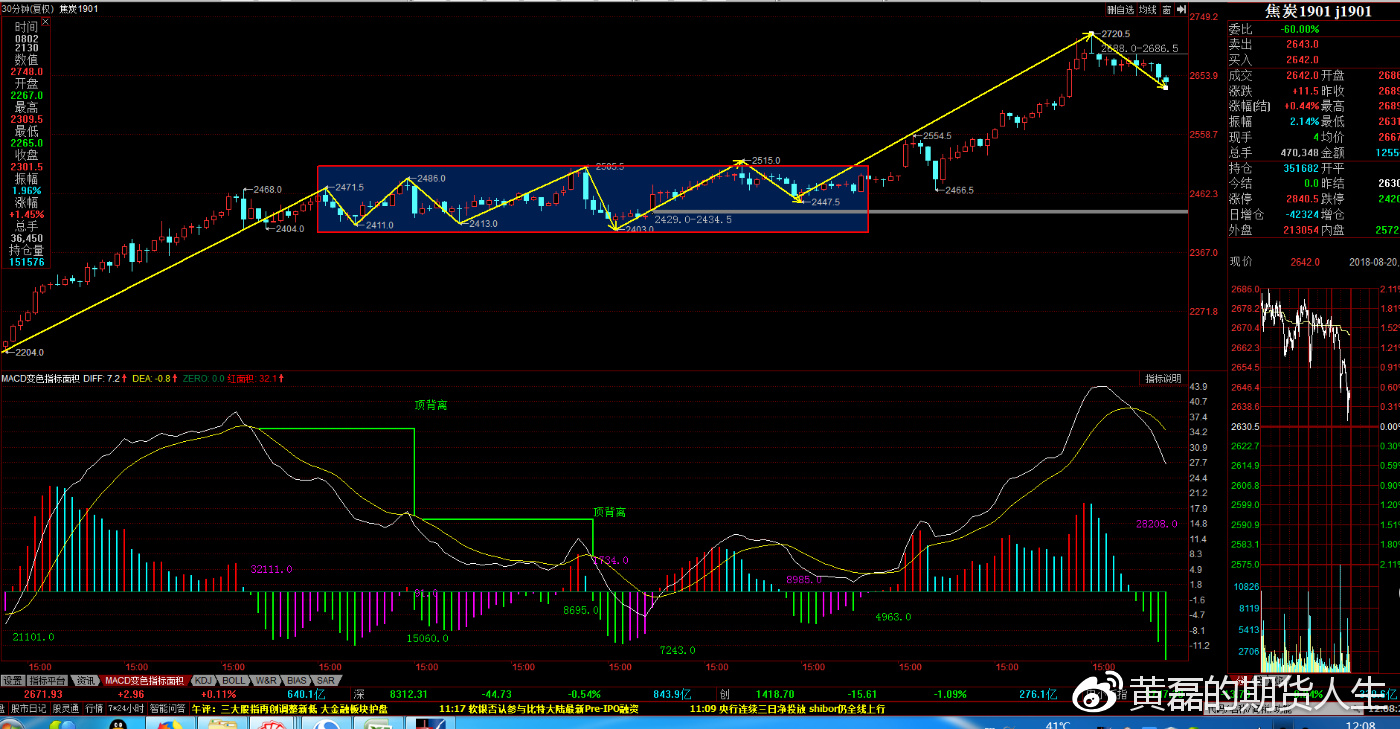
Task: Click the 窗 window layout button
Action: click(x=1165, y=10)
